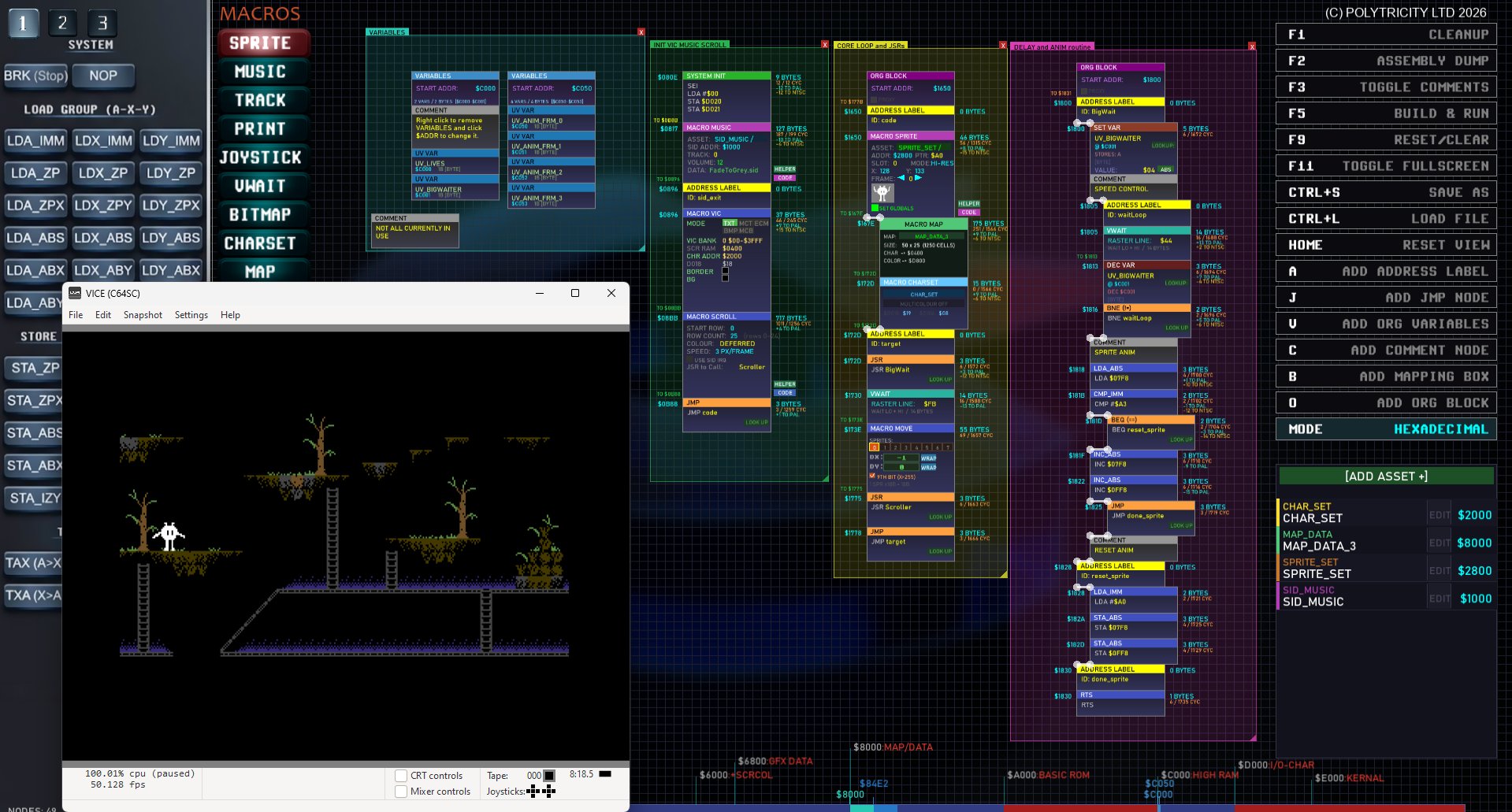The width and height of the screenshot is (1512, 812).
Task: Click the VICE drive LED indicator
Action: 605,774
